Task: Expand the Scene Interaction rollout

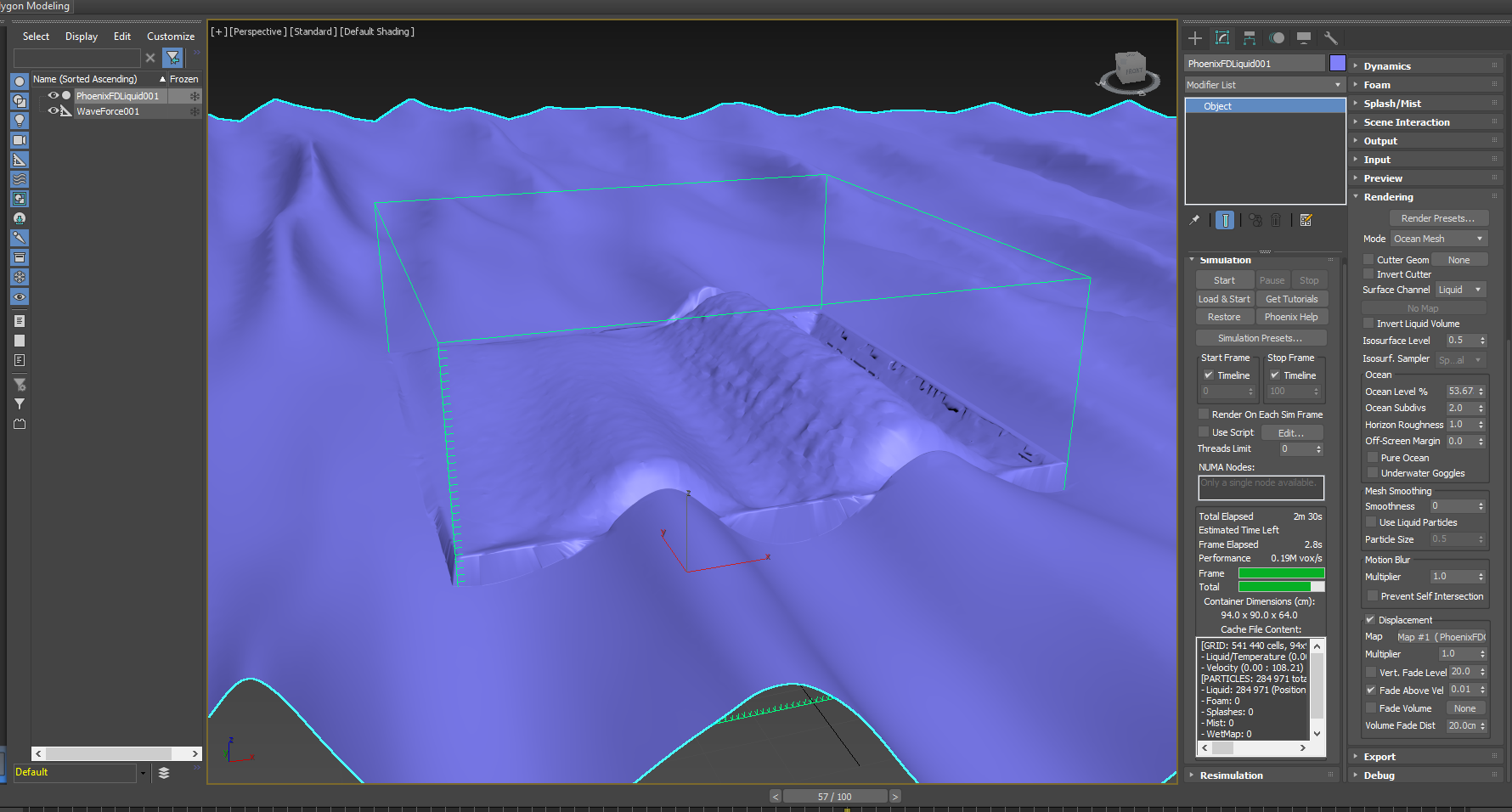Action: [1425, 122]
